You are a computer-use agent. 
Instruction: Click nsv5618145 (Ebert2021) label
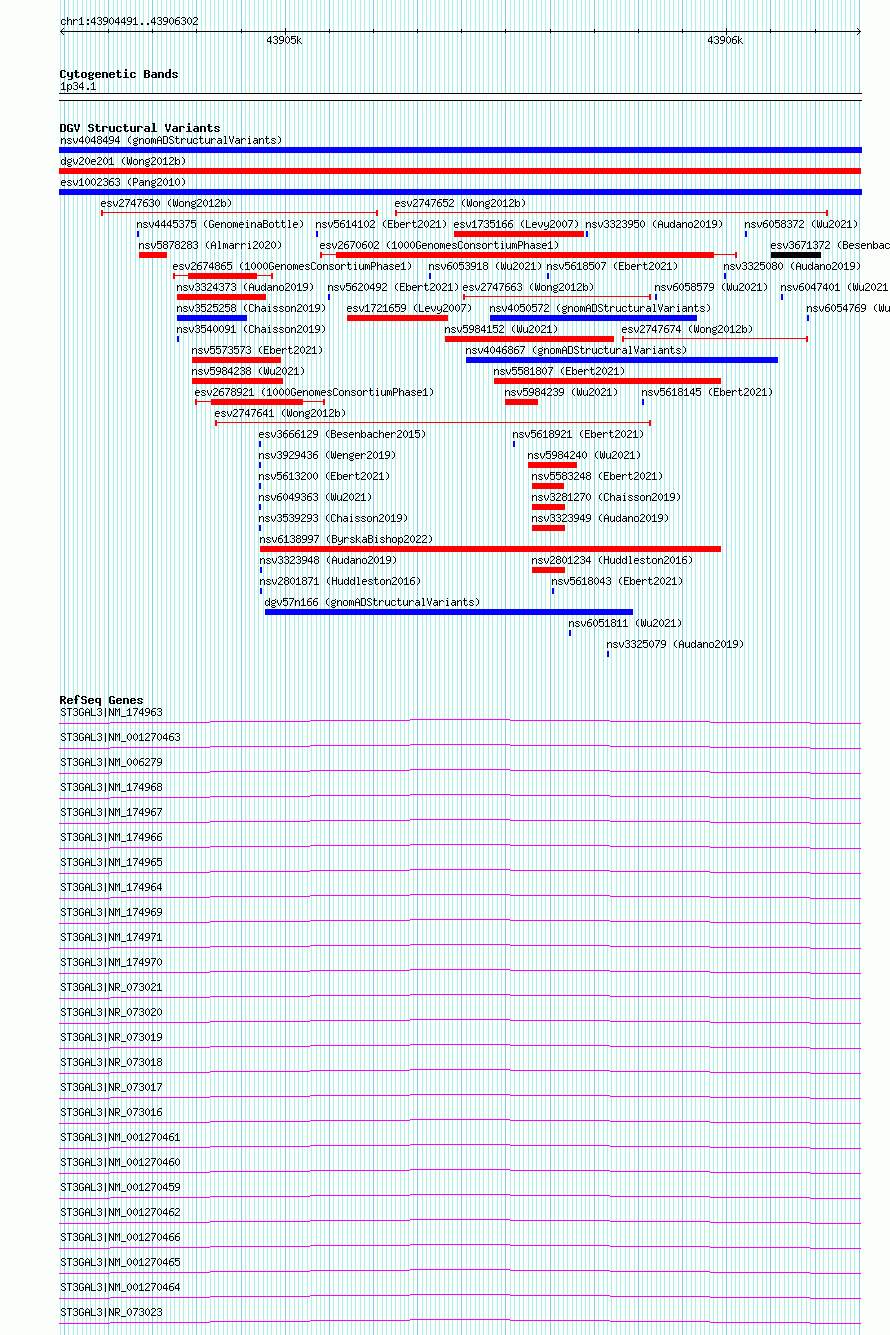click(x=708, y=392)
